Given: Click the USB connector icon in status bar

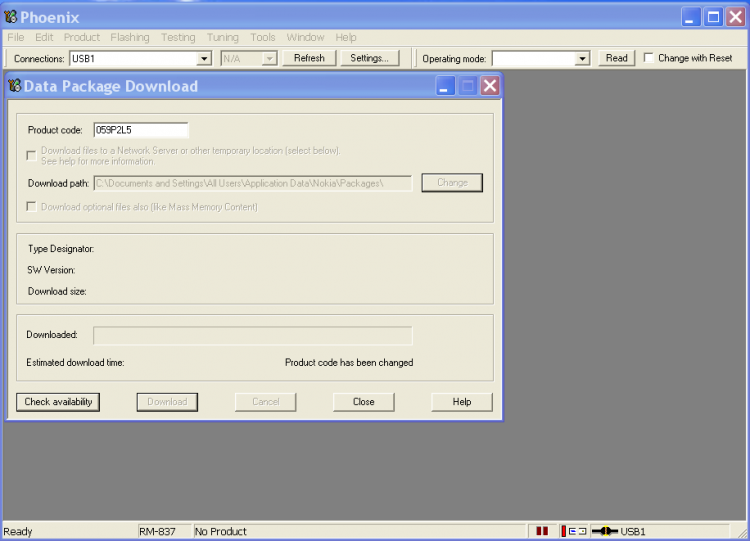Looking at the screenshot, I should tap(605, 531).
